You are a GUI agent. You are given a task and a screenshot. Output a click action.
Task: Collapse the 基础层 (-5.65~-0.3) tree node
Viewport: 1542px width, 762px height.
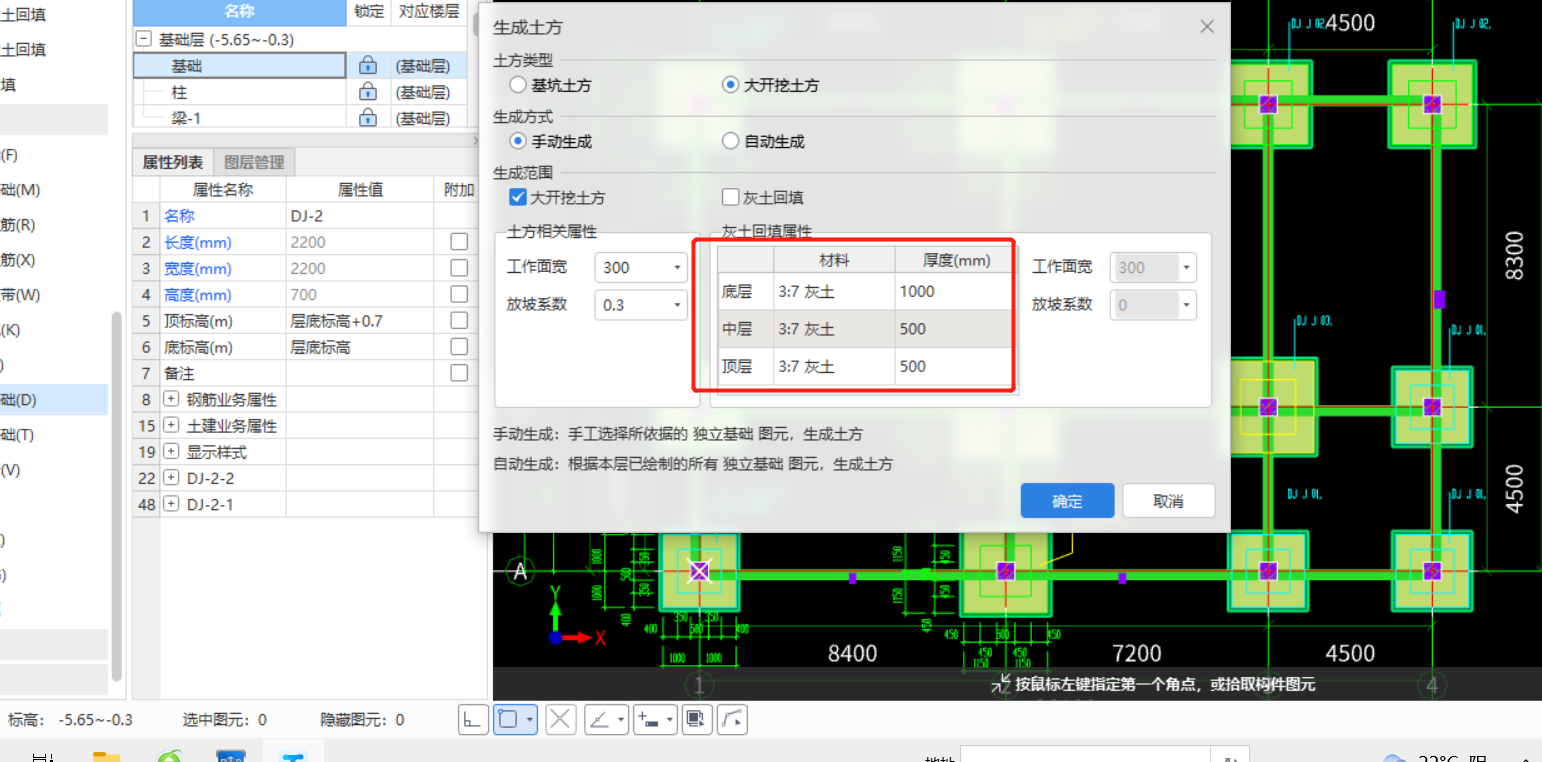click(x=144, y=40)
